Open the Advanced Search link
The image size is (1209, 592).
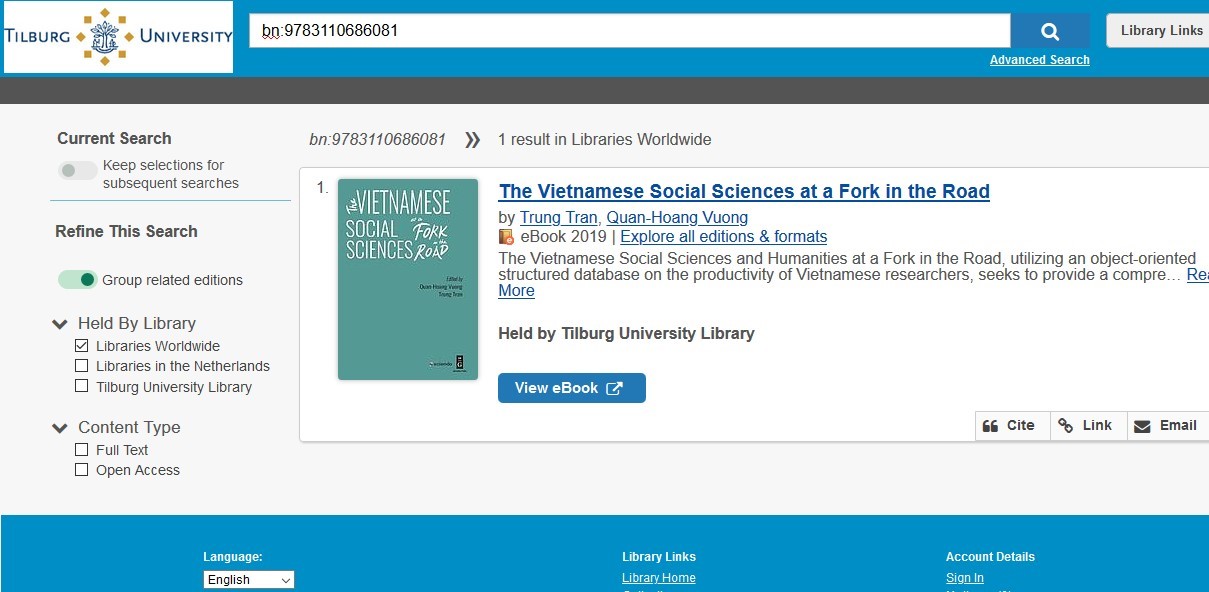1039,60
